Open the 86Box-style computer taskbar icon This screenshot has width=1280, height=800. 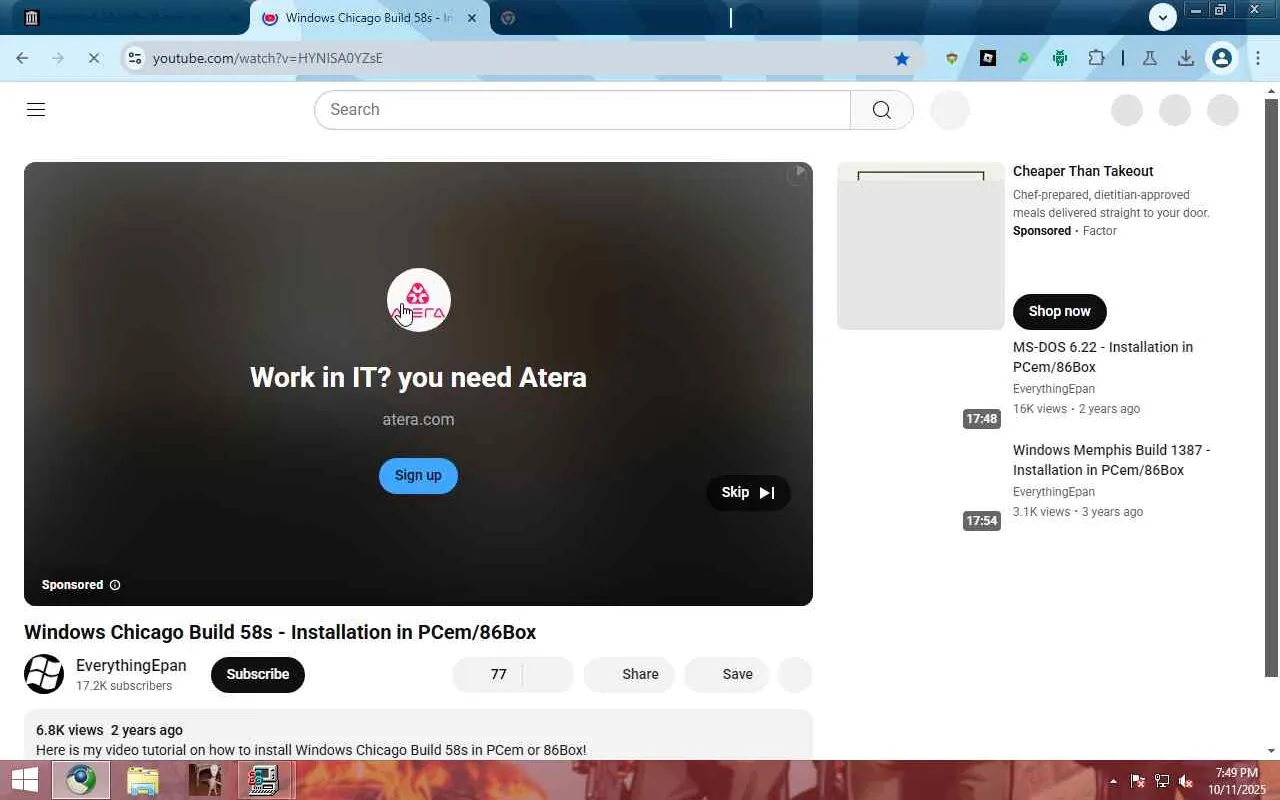(x=264, y=780)
